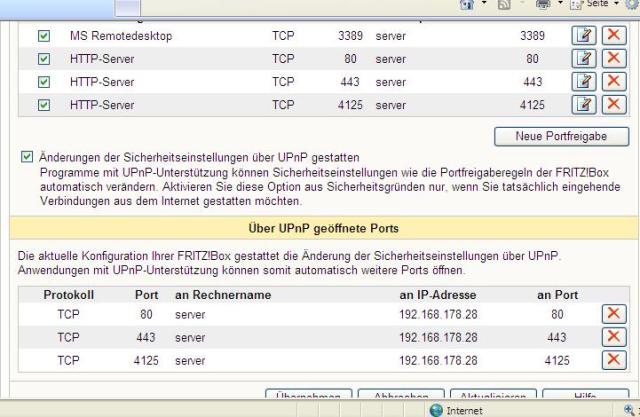Click the HTTP-Server name in the port 443 row
The image size is (640, 417).
pyautogui.click(x=102, y=82)
